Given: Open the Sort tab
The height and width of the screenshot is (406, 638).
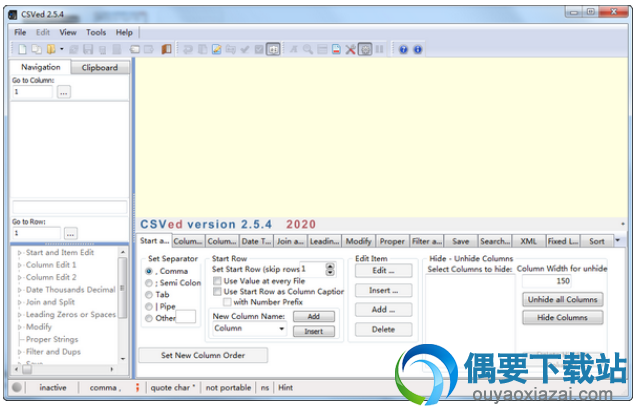Looking at the screenshot, I should coord(596,241).
